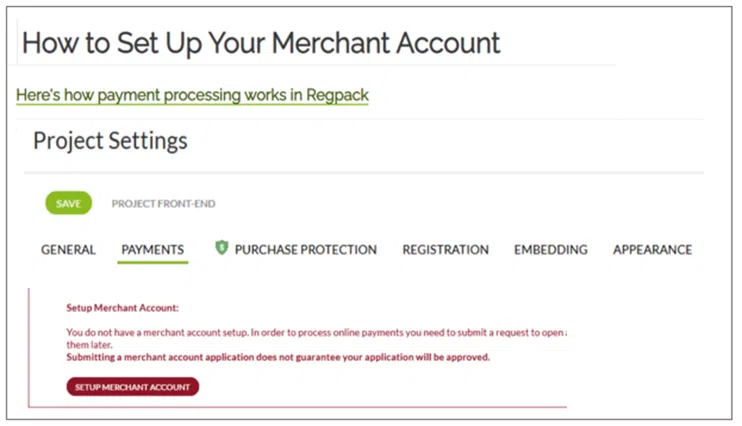Screen dimensions: 742x426
Task: Click the green underline beneath PAYMENTS tab
Action: 152,263
